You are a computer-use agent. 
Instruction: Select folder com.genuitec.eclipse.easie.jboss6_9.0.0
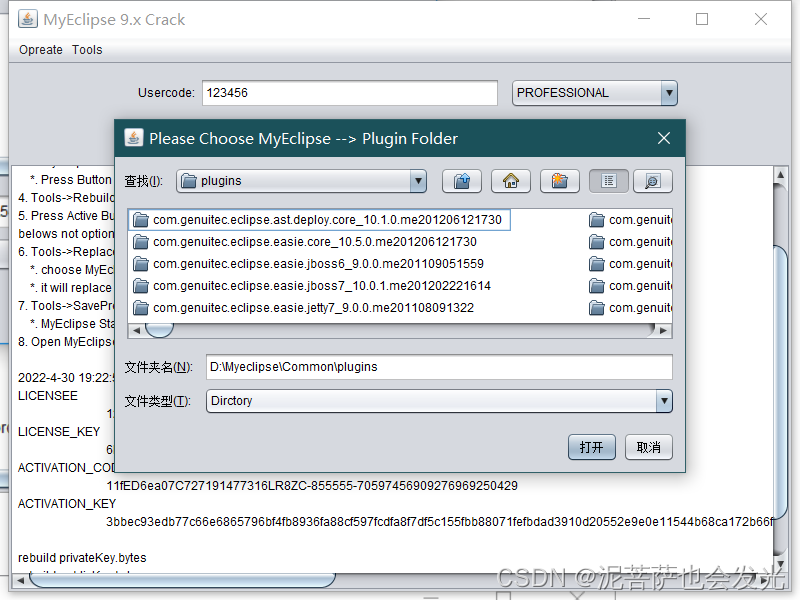pos(308,264)
